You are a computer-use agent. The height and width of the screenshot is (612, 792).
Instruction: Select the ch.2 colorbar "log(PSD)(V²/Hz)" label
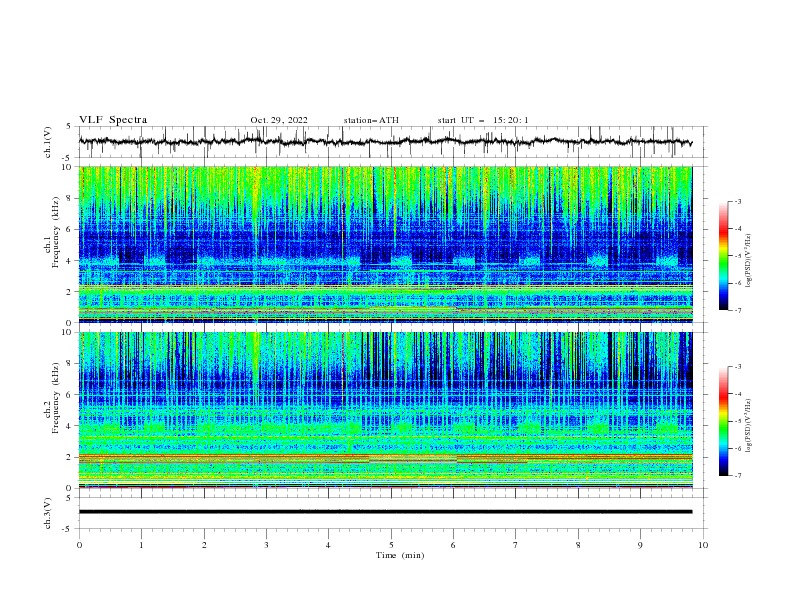(749, 426)
